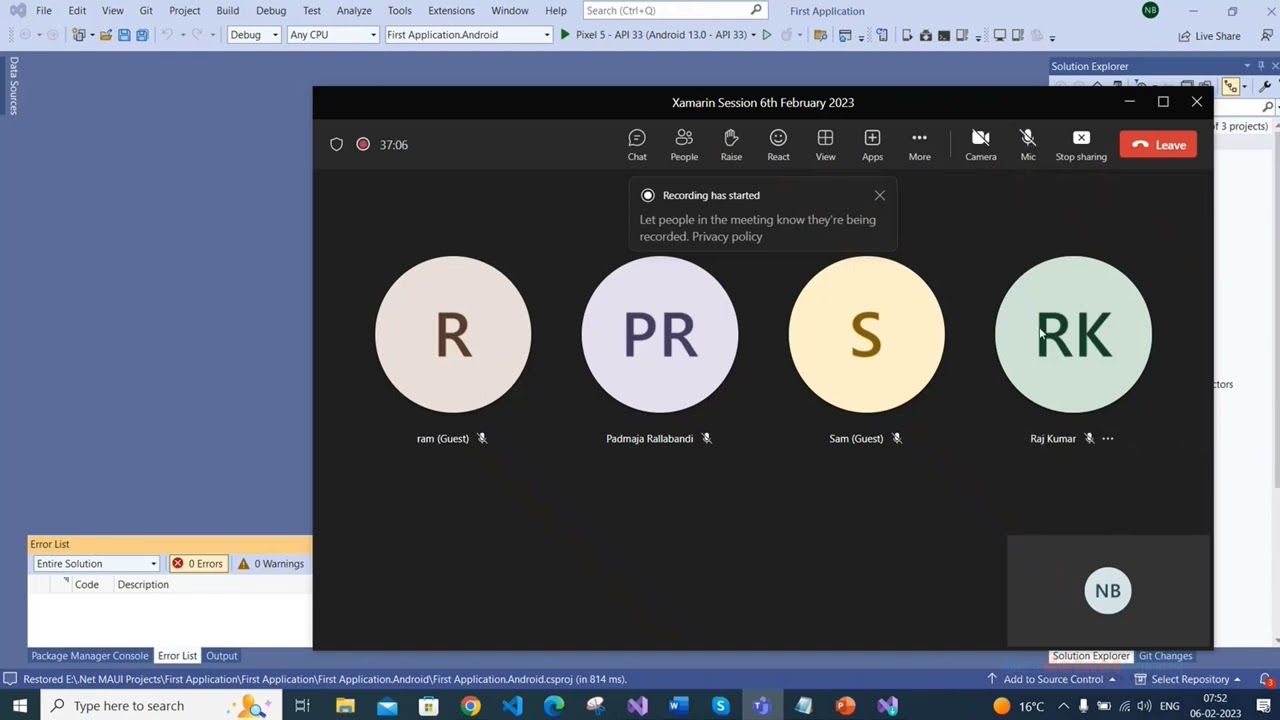Toggle the Mic in Teams meeting
1280x720 pixels.
point(1028,145)
